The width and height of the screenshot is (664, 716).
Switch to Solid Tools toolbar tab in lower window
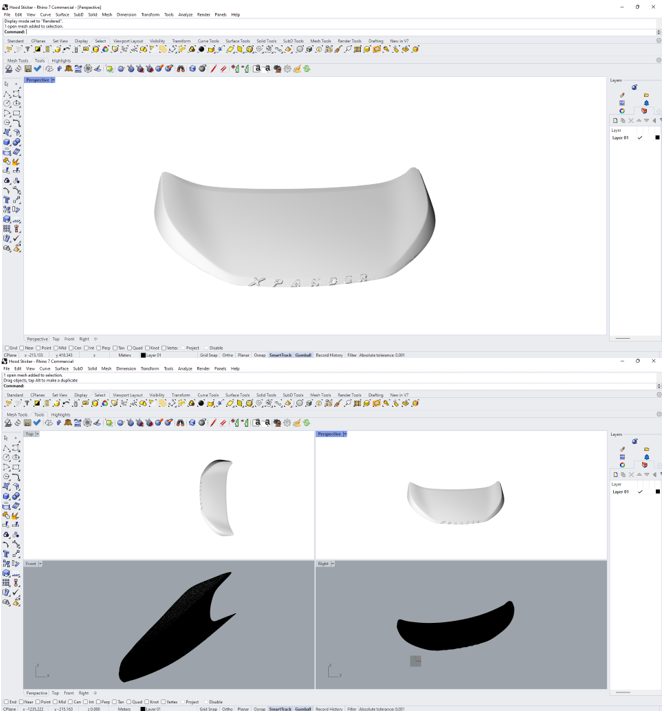[x=266, y=395]
